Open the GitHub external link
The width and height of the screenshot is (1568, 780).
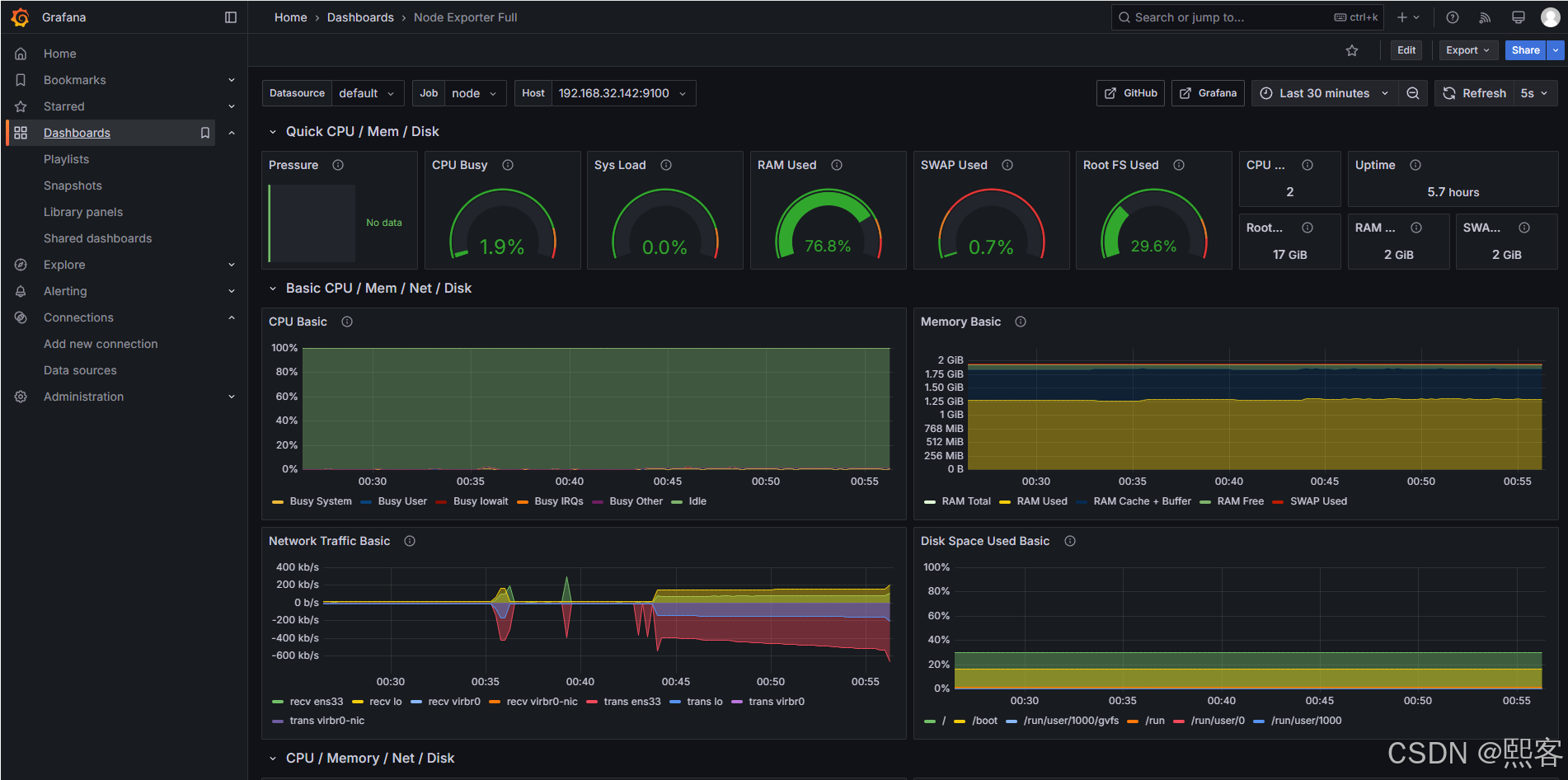[x=1130, y=93]
